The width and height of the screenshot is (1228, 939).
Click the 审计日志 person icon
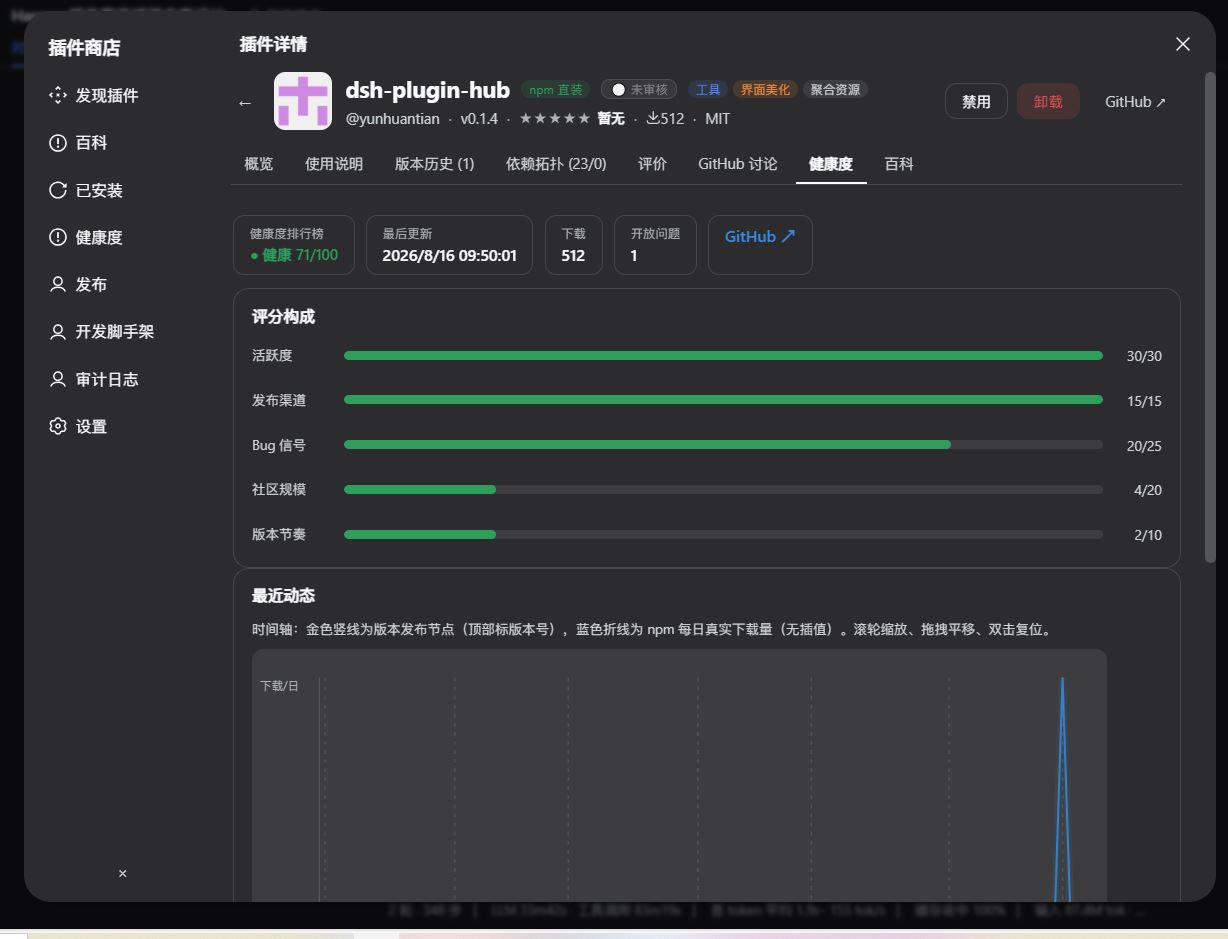58,379
